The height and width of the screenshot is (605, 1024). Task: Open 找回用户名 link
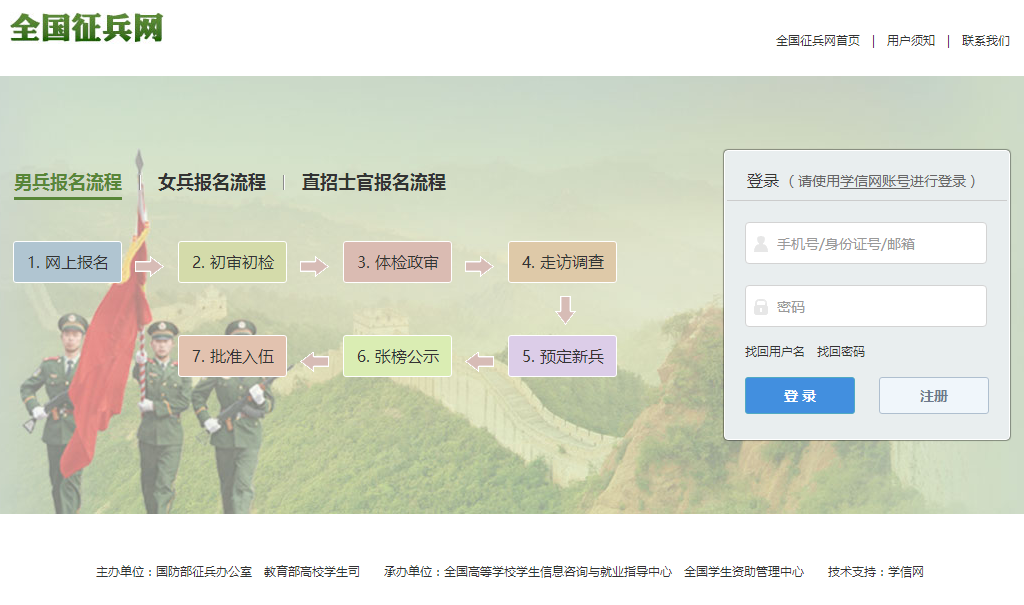pos(776,352)
